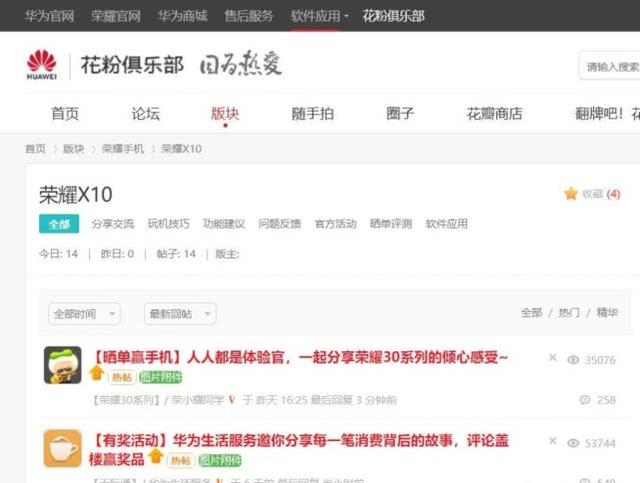Select the 官方活动 category tab
This screenshot has width=640, height=483.
point(336,224)
